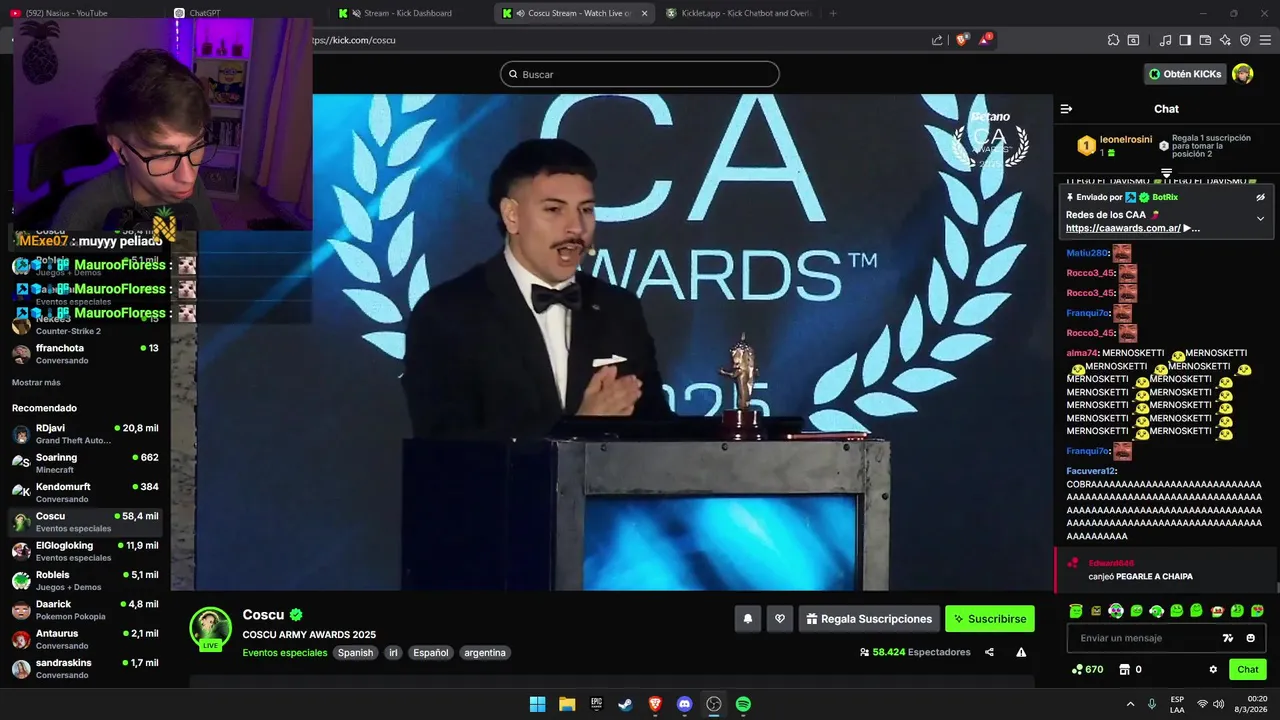Click the irl tag
The image size is (1280, 720).
click(x=393, y=652)
